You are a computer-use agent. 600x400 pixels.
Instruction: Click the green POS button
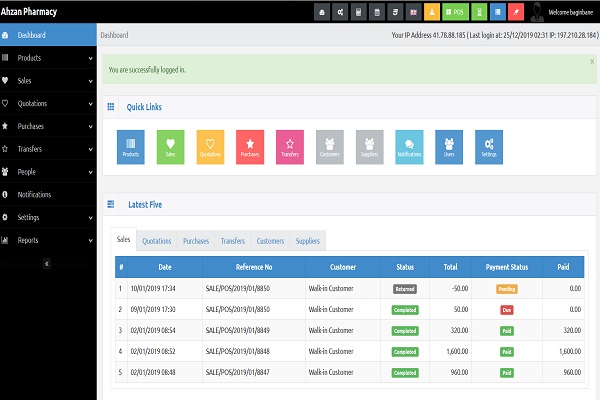(x=455, y=12)
